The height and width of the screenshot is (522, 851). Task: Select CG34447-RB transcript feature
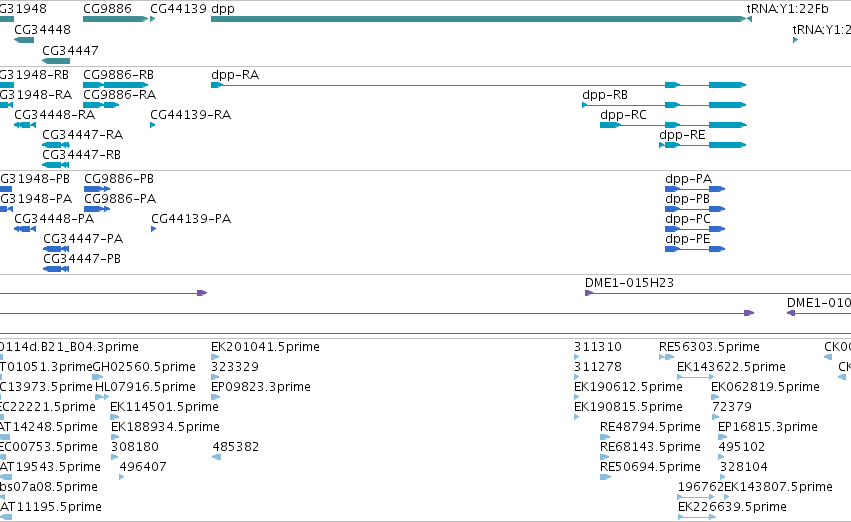point(56,165)
